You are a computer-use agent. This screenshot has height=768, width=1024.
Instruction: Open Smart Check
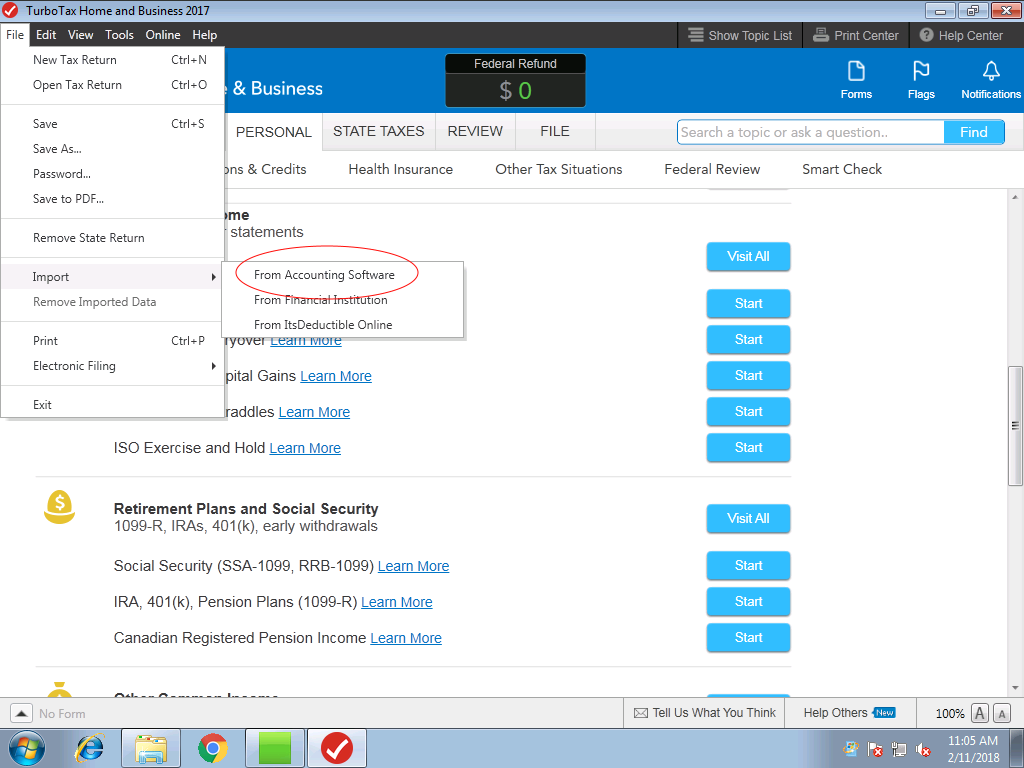[x=842, y=169]
